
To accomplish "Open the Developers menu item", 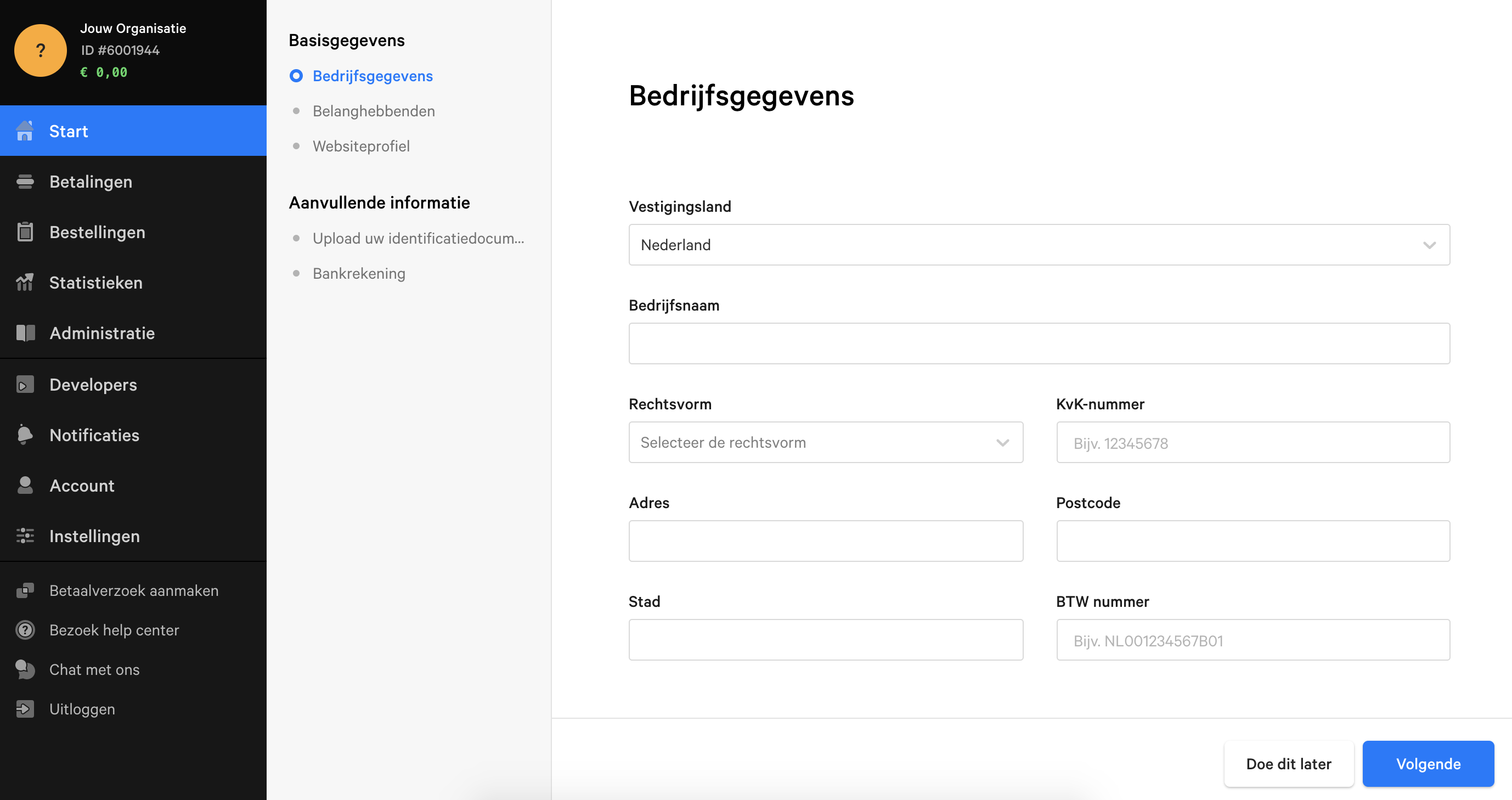I will tap(133, 385).
